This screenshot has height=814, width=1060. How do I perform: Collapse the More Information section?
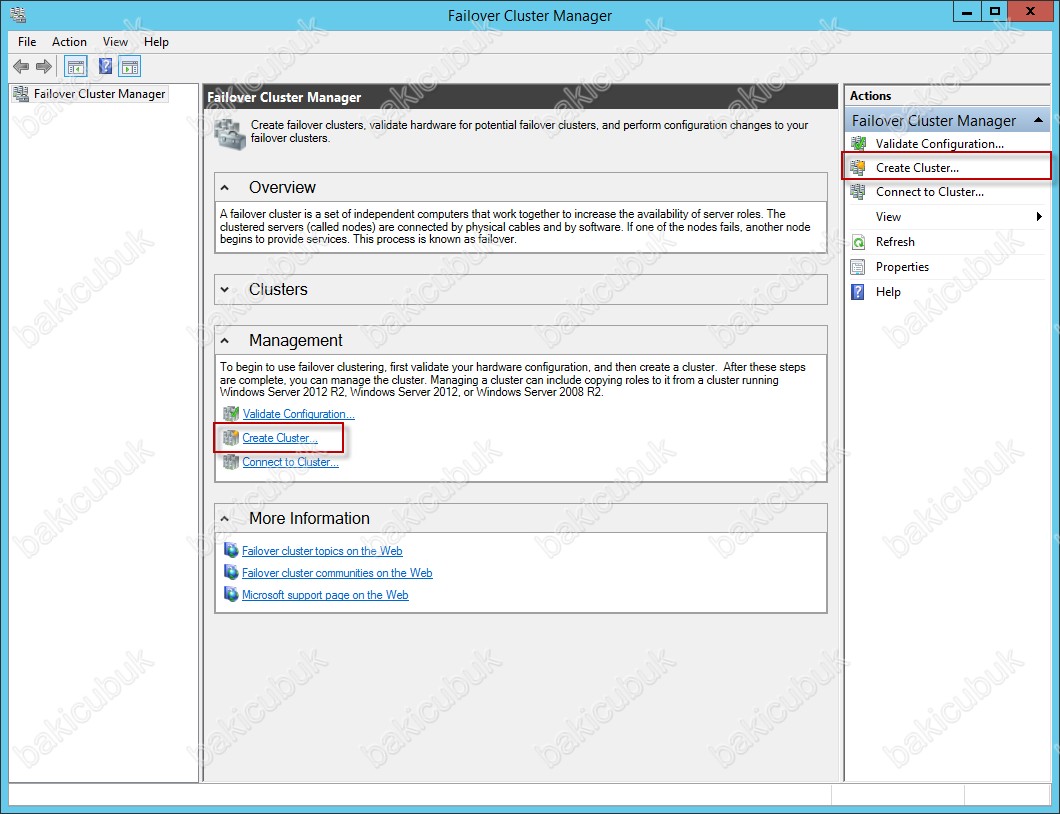coord(225,519)
